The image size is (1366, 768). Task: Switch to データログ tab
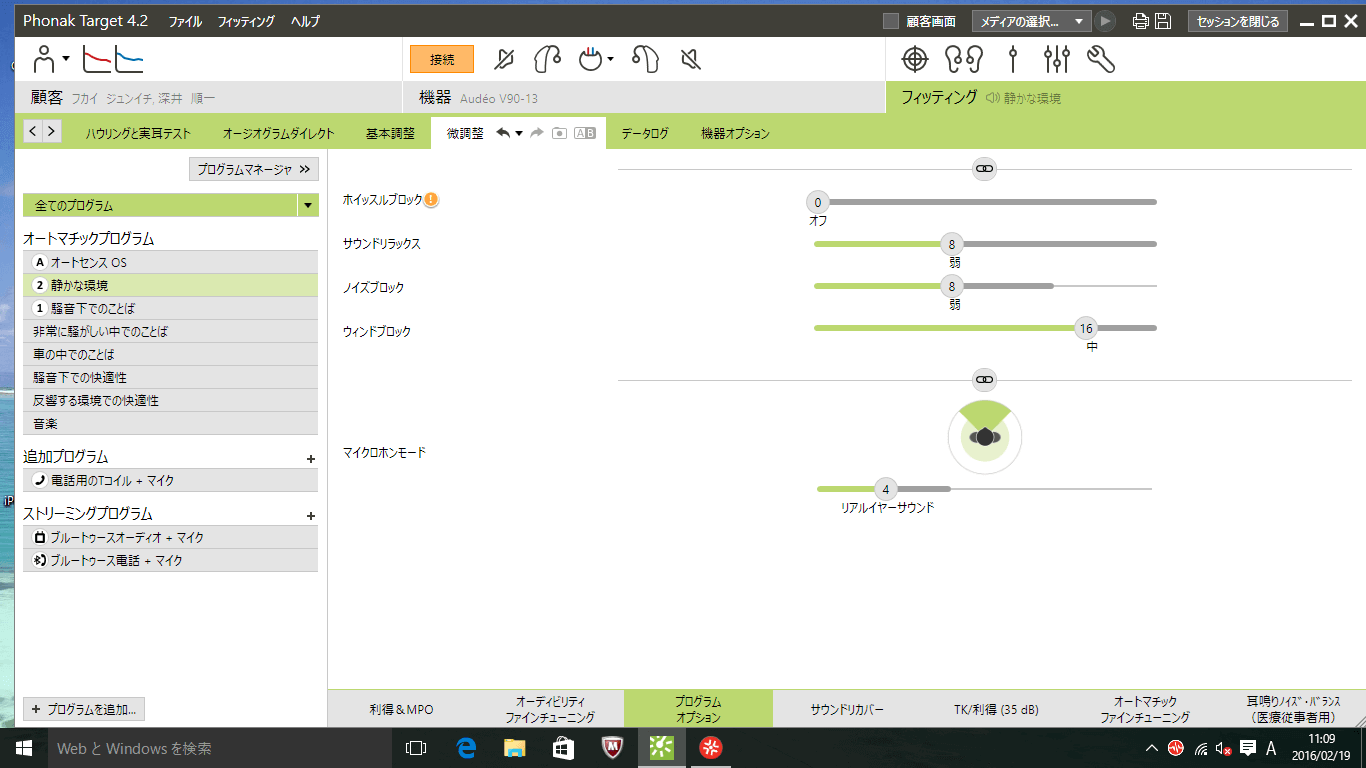coord(645,133)
